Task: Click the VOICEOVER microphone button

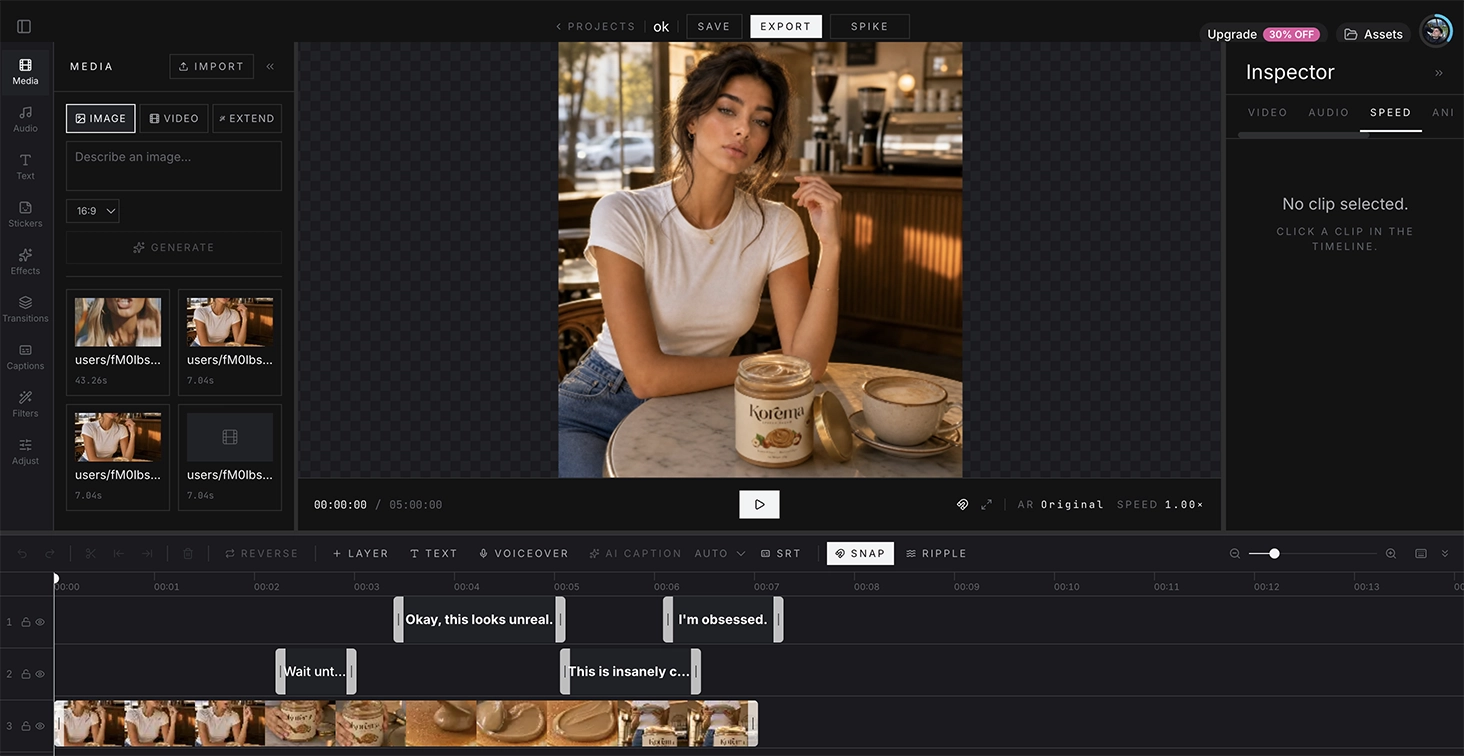Action: pos(523,553)
